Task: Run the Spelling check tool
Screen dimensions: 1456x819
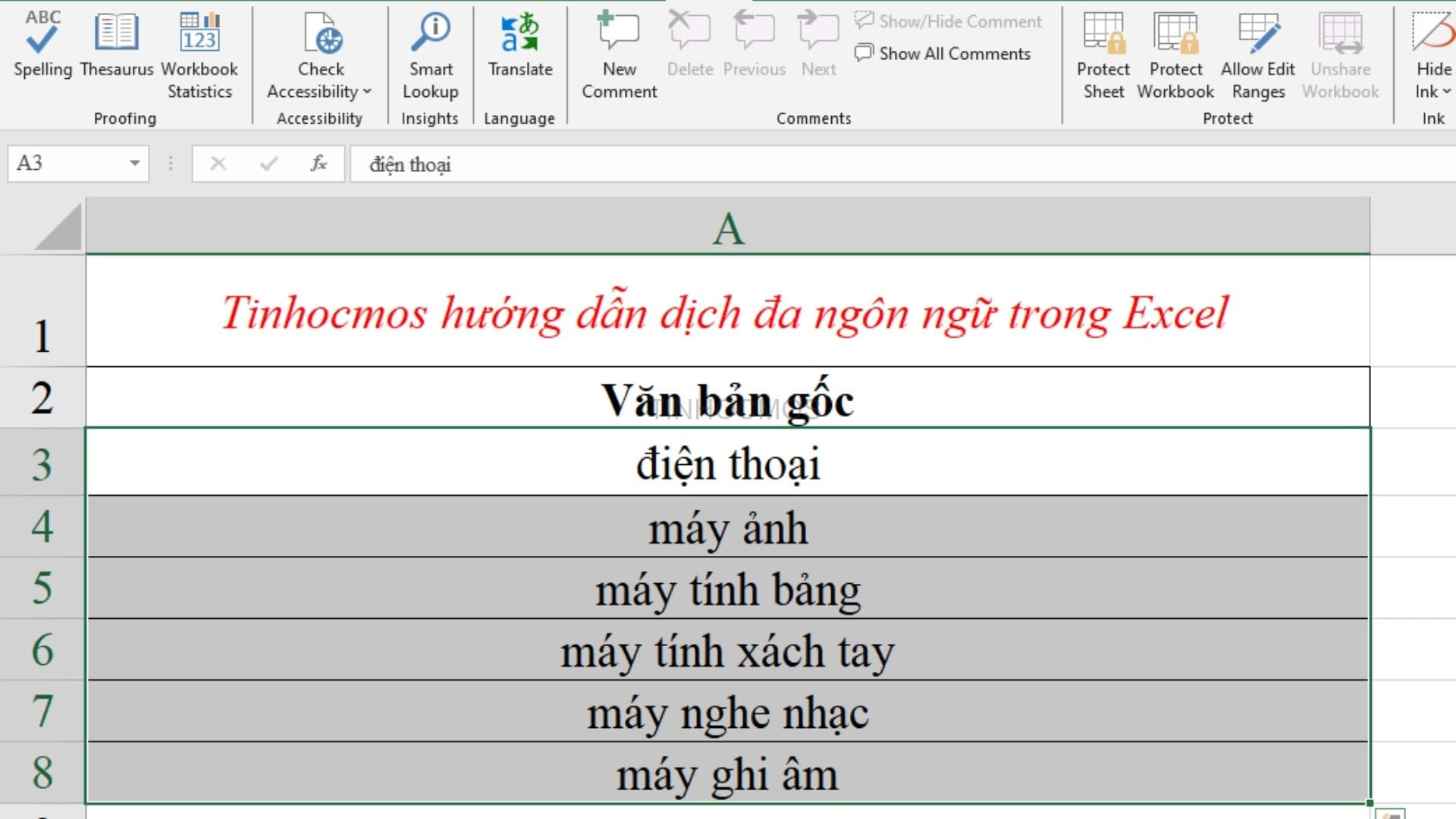Action: [x=42, y=45]
